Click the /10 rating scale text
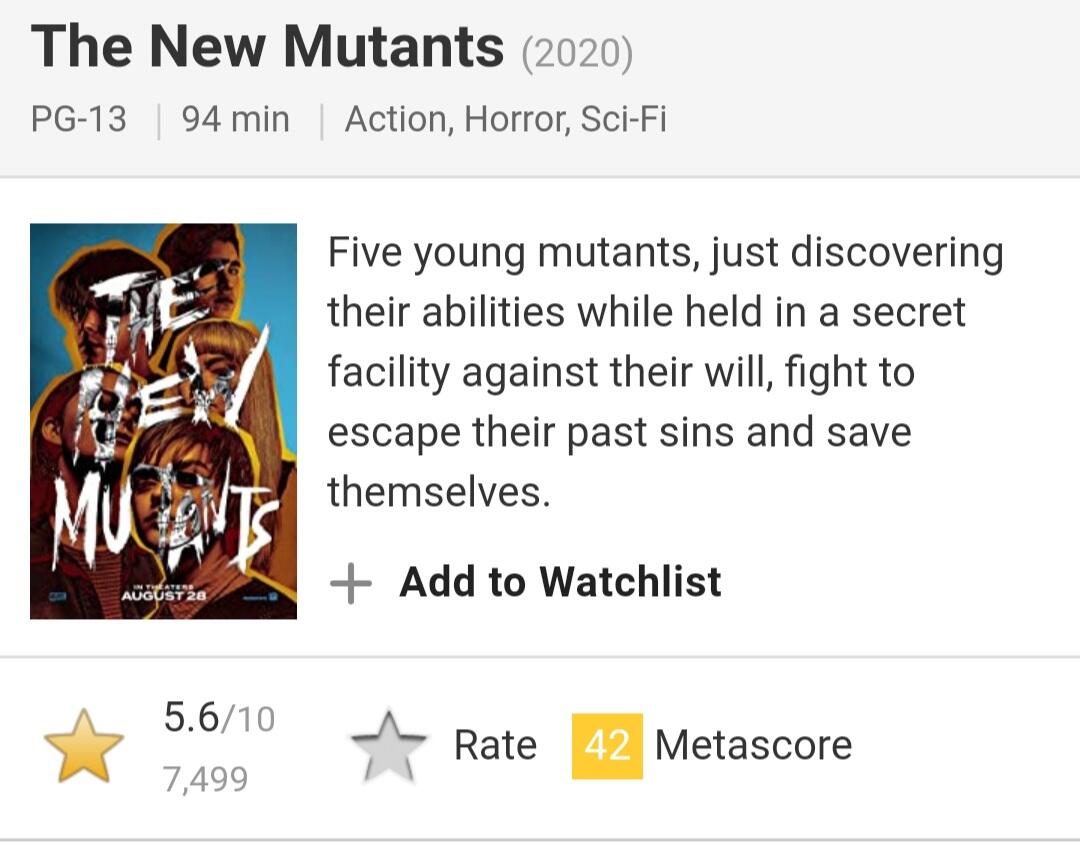 coord(248,719)
